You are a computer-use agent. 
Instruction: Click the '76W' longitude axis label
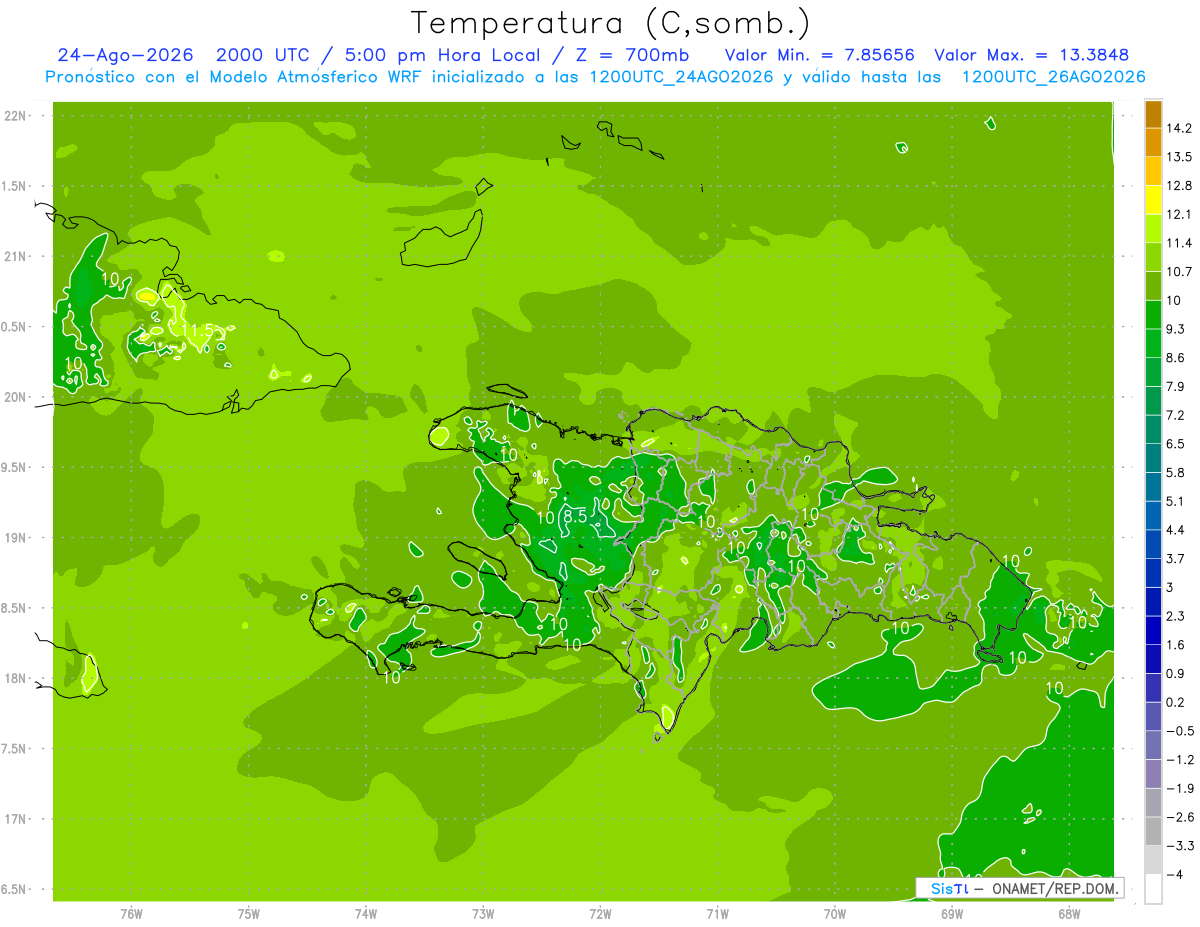(131, 913)
